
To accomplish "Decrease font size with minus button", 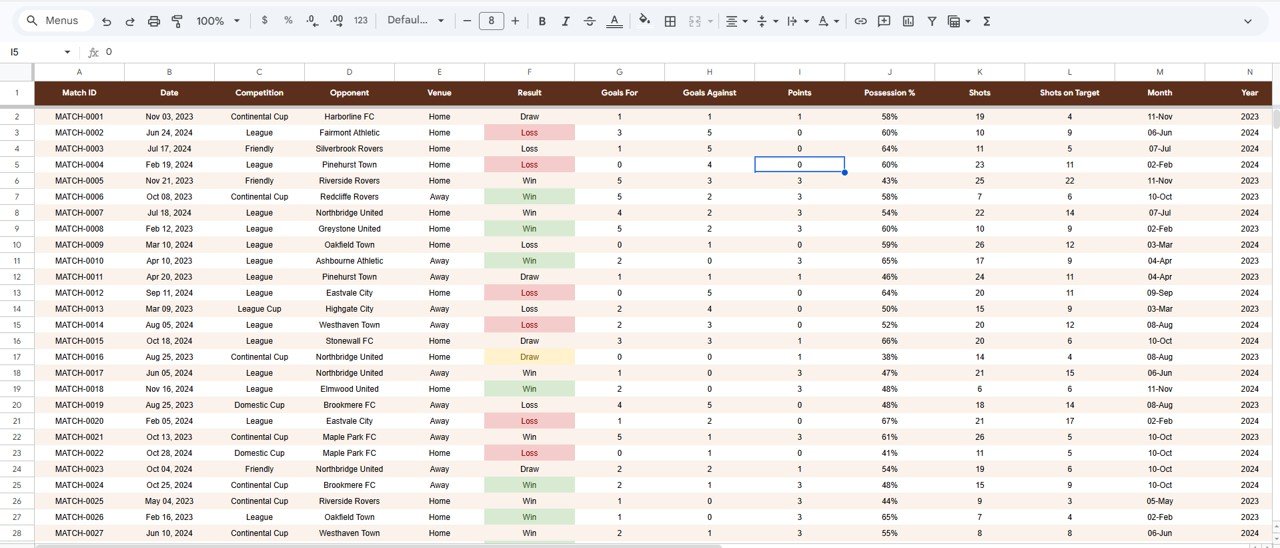I will [x=467, y=21].
